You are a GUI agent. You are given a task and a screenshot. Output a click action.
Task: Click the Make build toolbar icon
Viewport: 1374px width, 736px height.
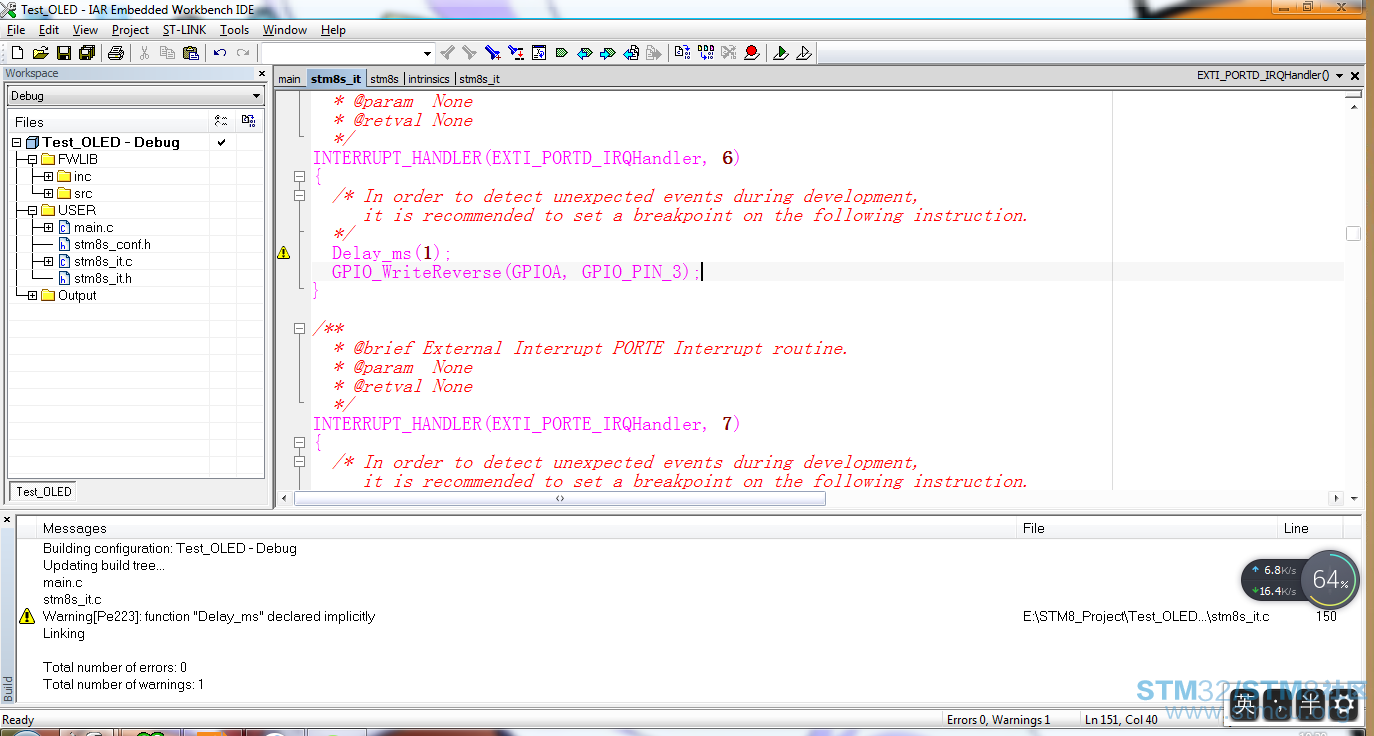pos(706,53)
